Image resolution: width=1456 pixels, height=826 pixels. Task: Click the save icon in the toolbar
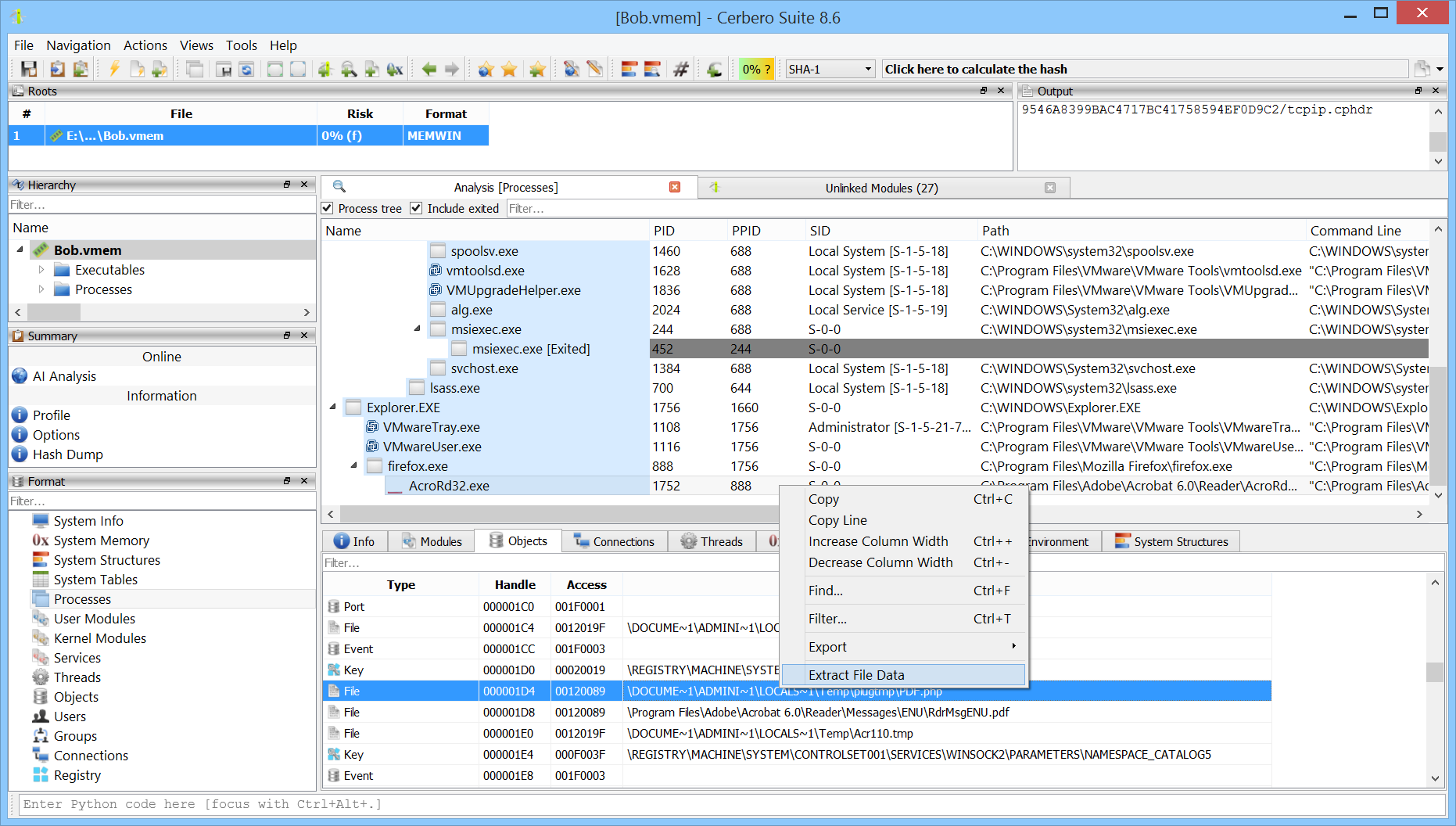point(29,70)
